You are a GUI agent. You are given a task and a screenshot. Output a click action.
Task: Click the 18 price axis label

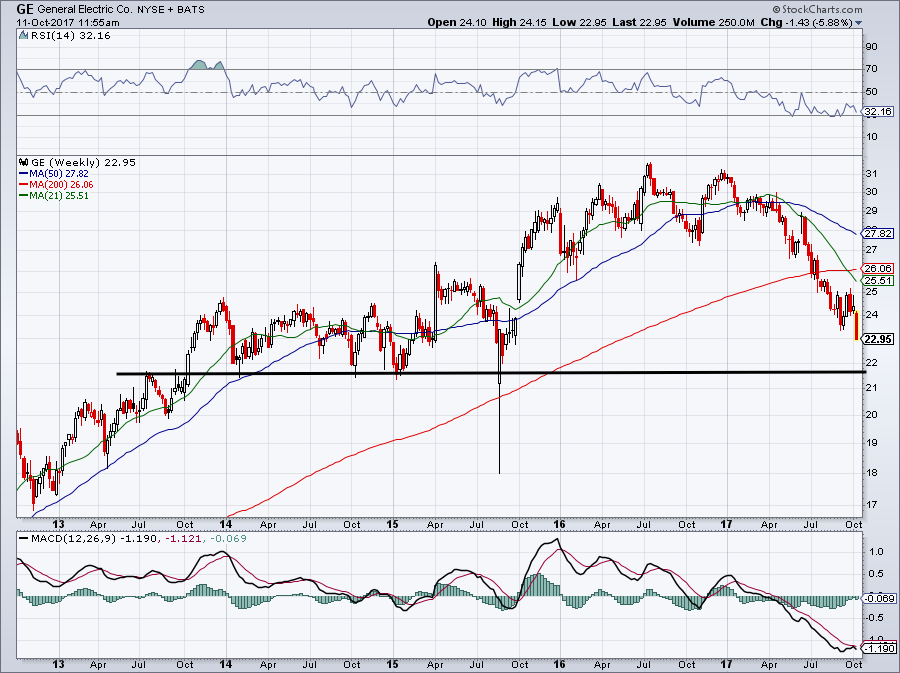(871, 473)
